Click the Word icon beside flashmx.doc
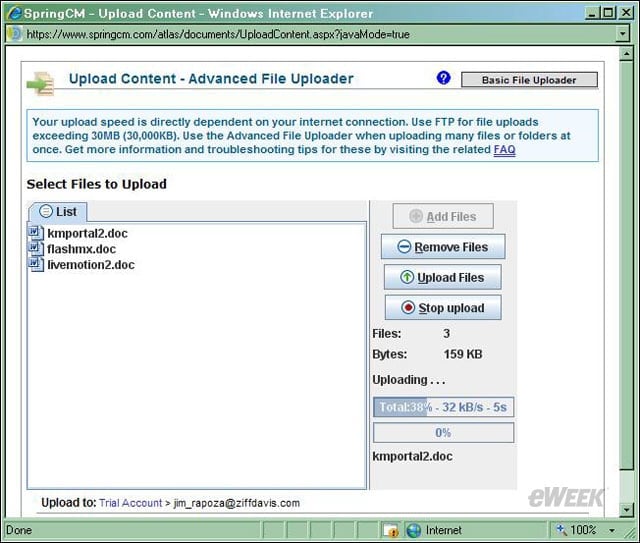640x543 pixels. [36, 248]
